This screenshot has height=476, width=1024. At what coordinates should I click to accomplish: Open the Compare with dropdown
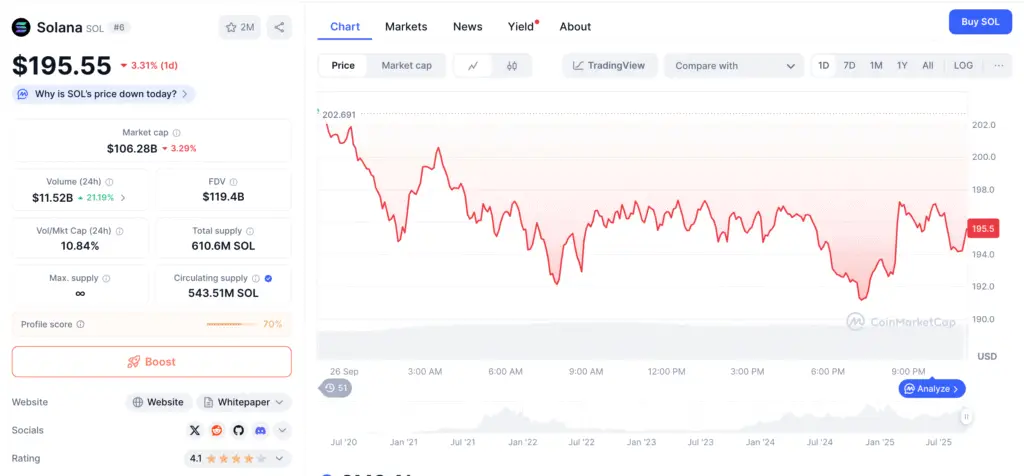[735, 66]
